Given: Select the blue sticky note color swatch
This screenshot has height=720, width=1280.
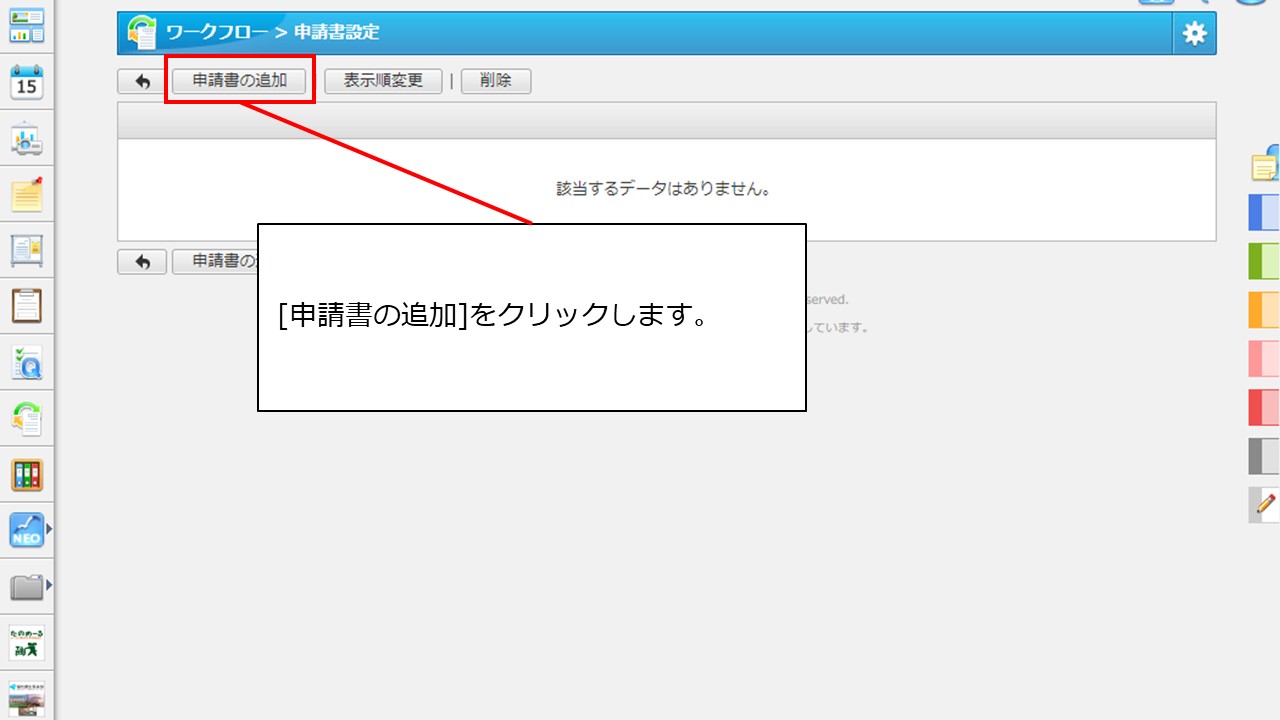Looking at the screenshot, I should click(1264, 213).
